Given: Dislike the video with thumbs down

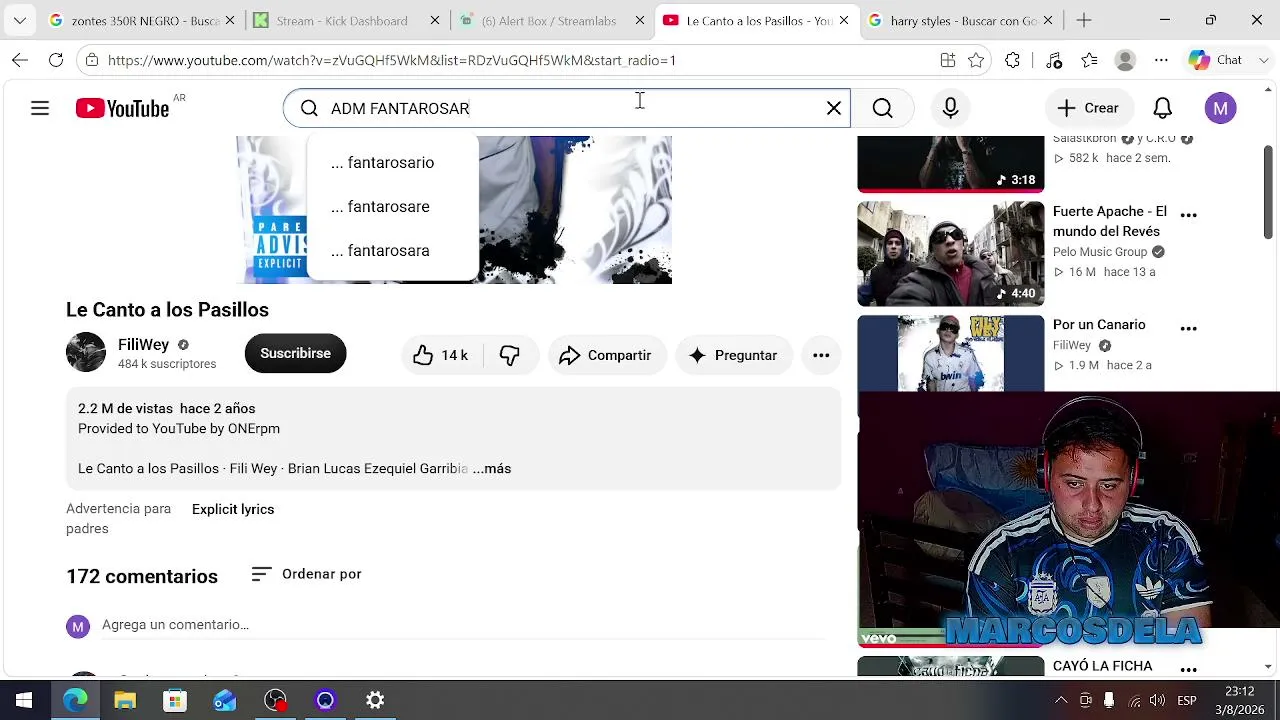Looking at the screenshot, I should (510, 355).
